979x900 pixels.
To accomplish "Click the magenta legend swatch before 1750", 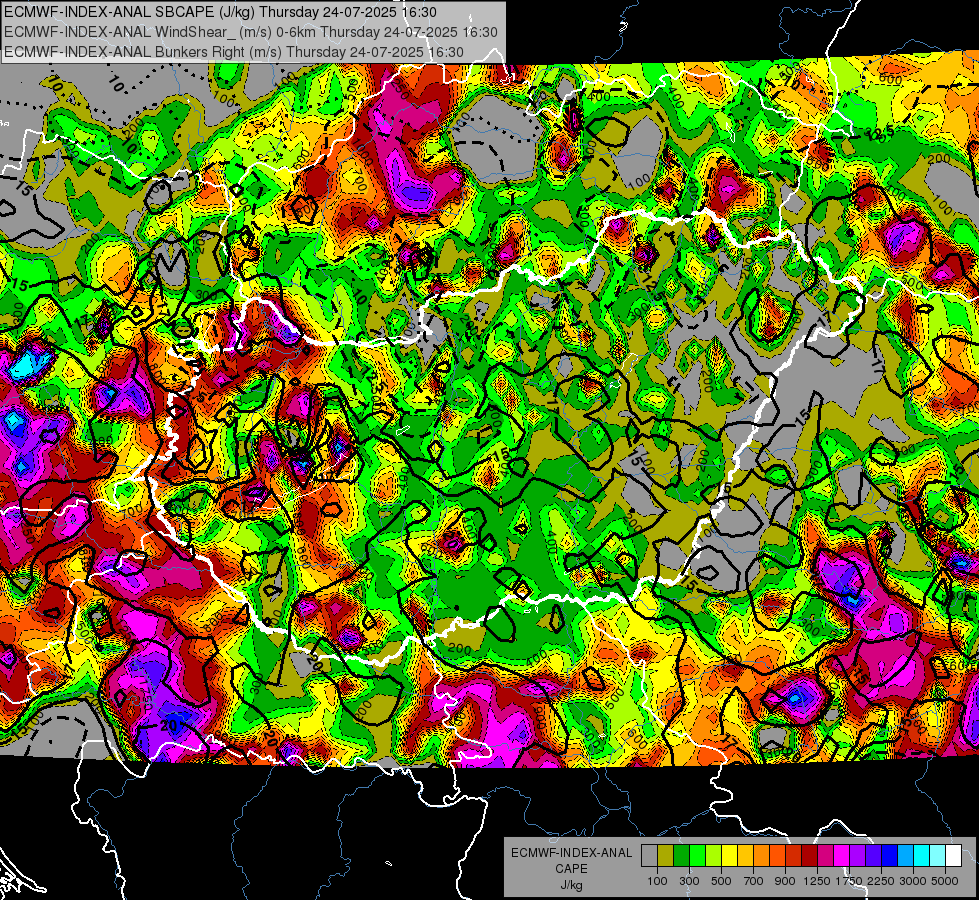I will [842, 856].
